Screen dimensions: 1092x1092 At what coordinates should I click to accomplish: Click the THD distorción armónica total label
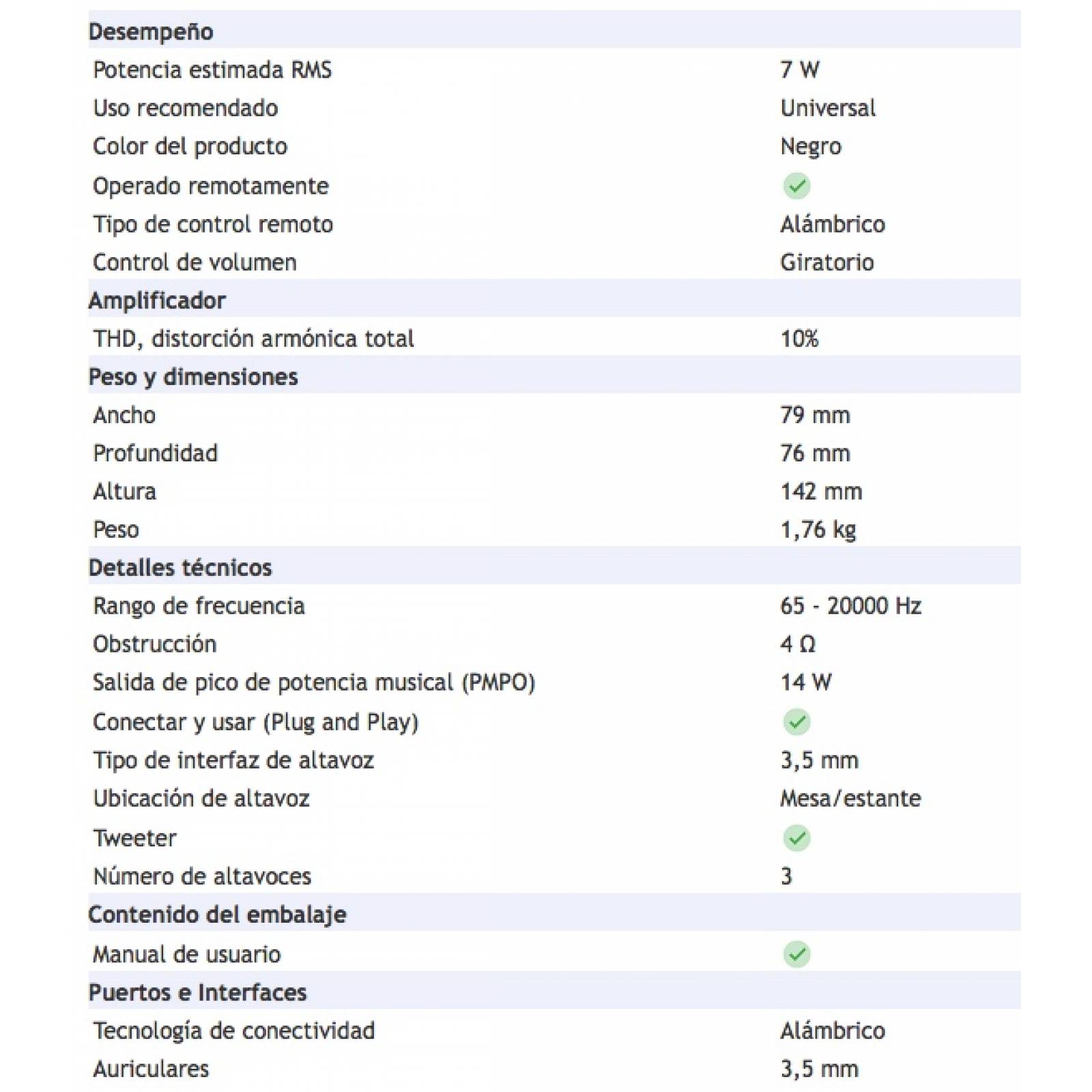253,339
